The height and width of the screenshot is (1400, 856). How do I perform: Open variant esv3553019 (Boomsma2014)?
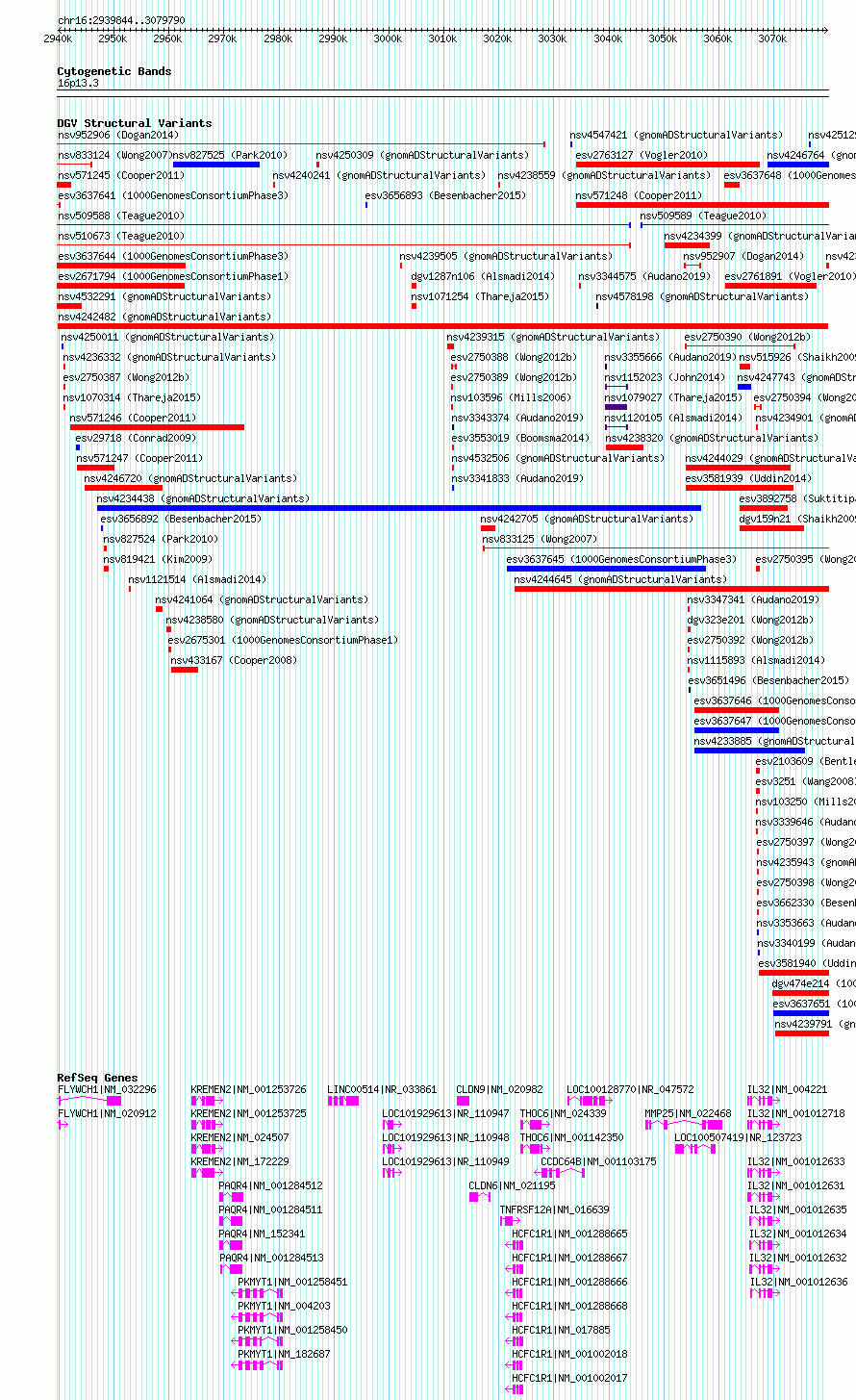tap(520, 438)
